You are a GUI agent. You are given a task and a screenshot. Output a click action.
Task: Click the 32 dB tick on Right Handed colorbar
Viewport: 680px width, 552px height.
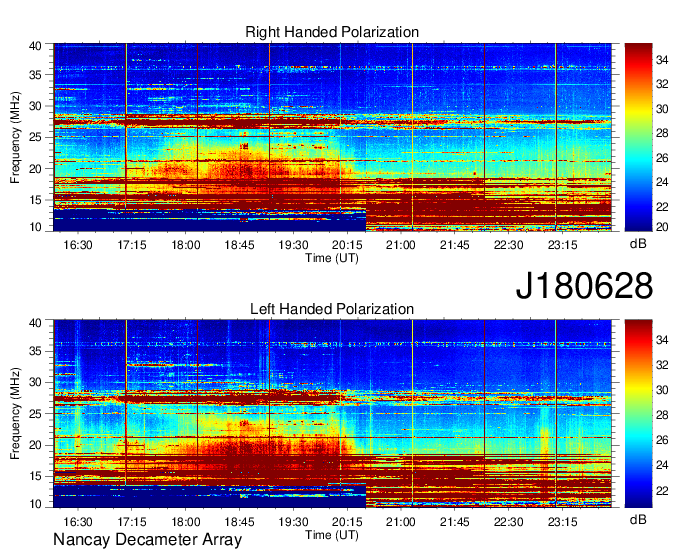pos(662,84)
